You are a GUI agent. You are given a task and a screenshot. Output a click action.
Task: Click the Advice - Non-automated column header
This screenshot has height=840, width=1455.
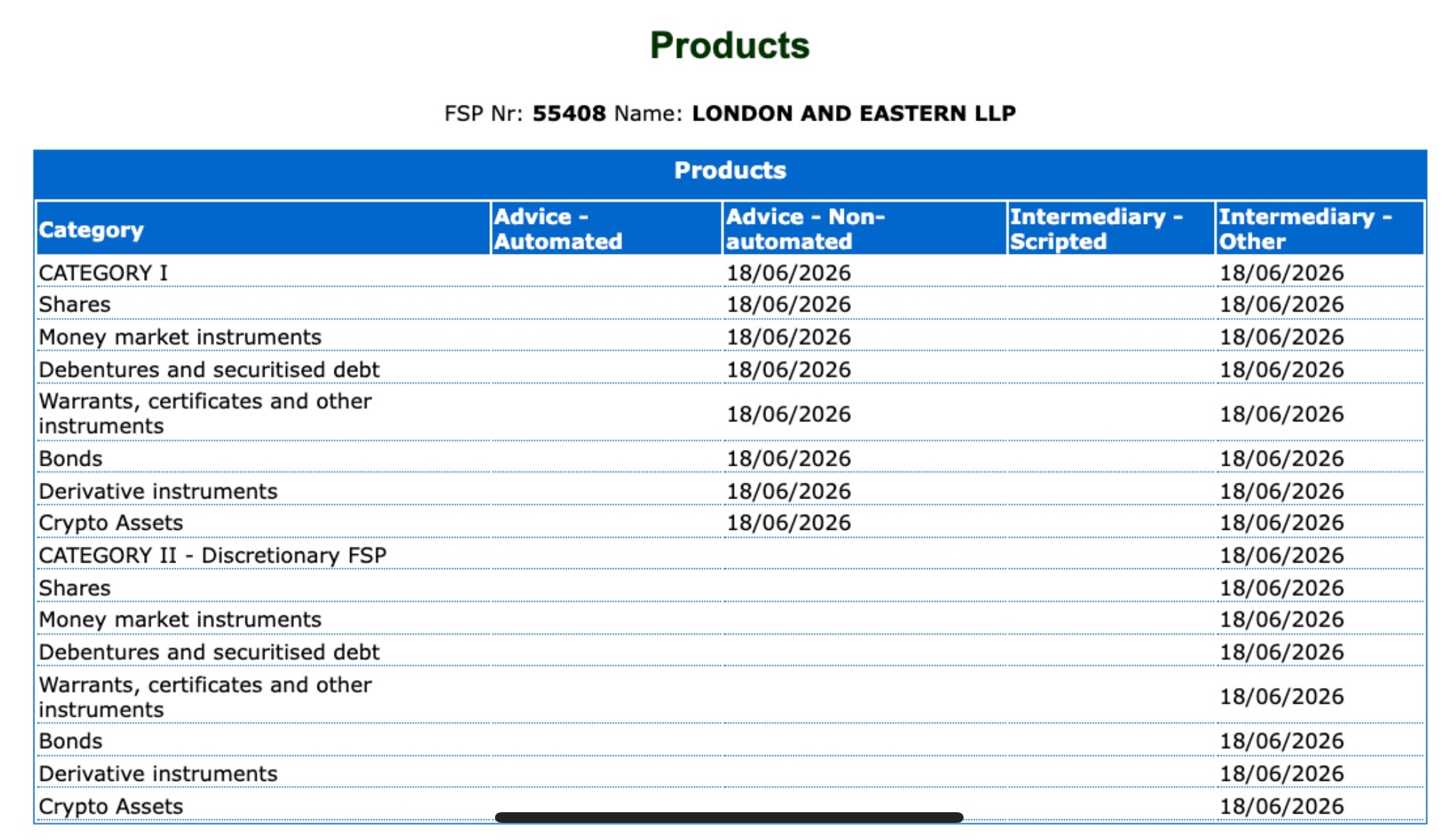point(864,229)
